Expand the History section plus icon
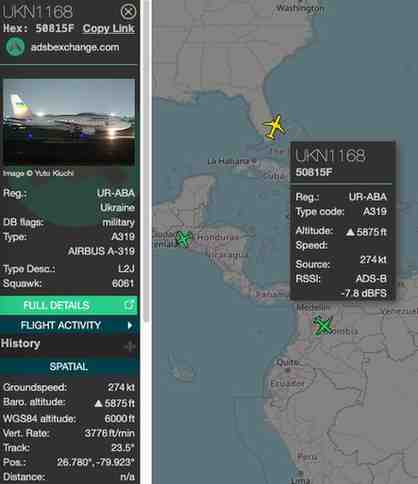The width and height of the screenshot is (418, 484). [130, 347]
